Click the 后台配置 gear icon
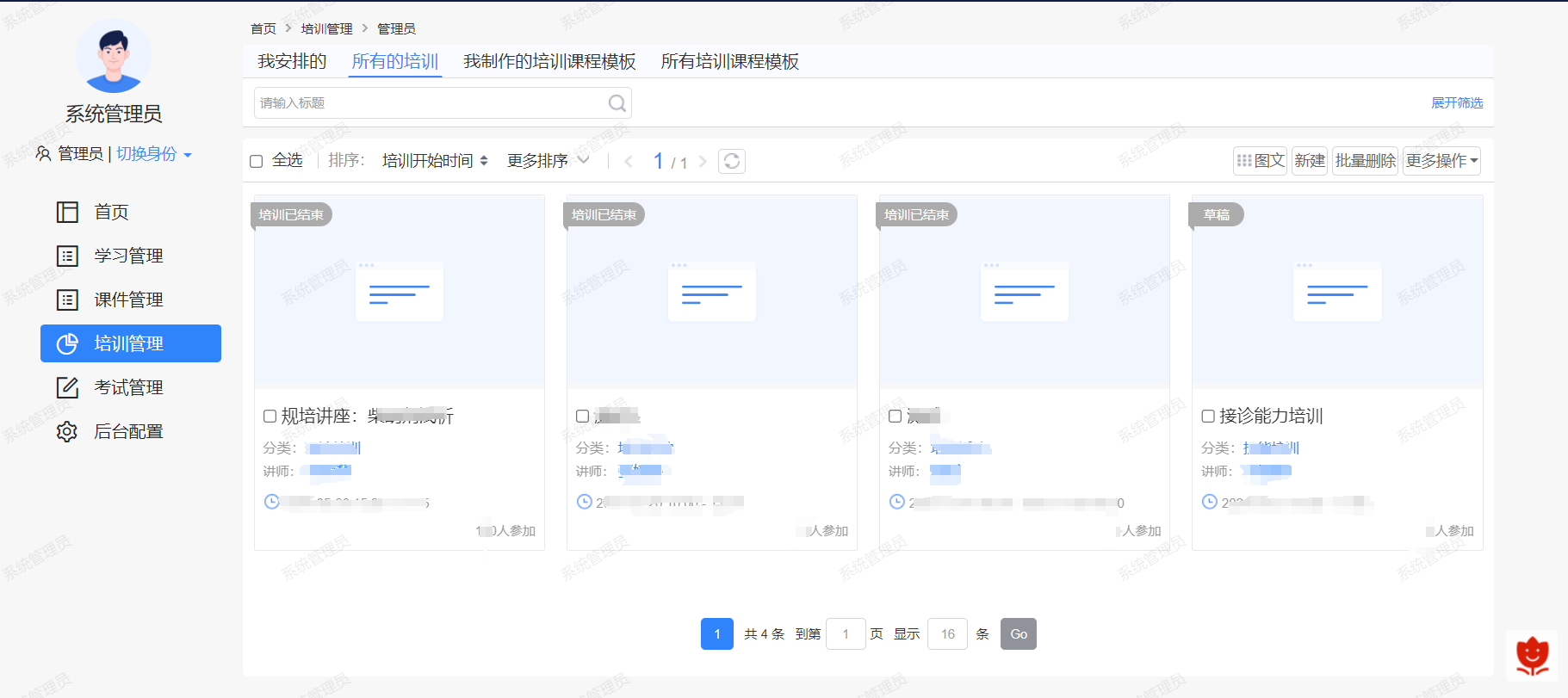The height and width of the screenshot is (698, 1568). tap(67, 431)
